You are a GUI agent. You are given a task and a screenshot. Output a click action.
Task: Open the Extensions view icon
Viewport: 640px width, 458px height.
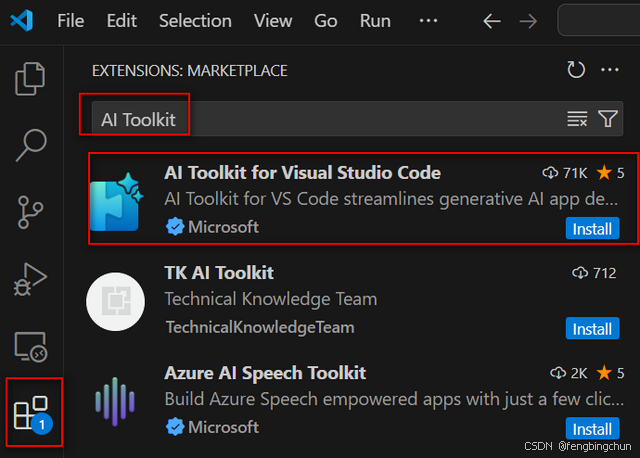coord(33,414)
